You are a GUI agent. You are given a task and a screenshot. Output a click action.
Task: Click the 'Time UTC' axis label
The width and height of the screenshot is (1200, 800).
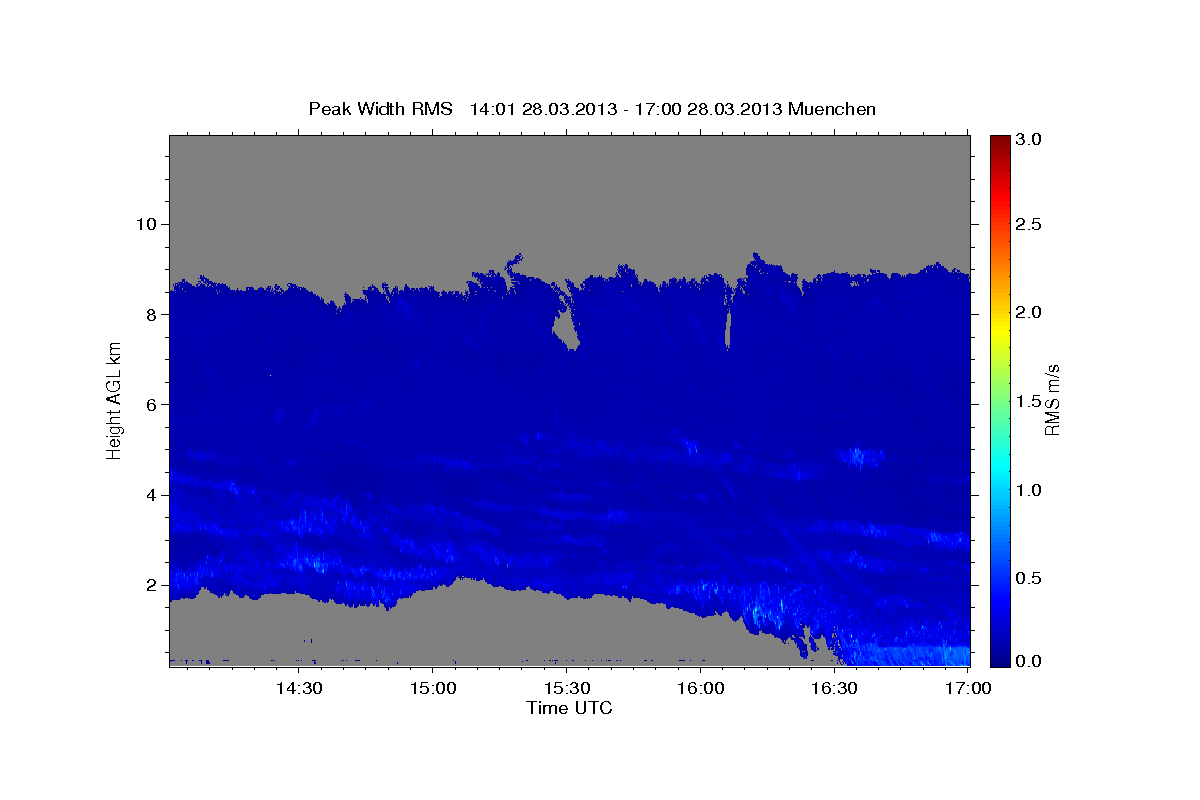click(569, 708)
